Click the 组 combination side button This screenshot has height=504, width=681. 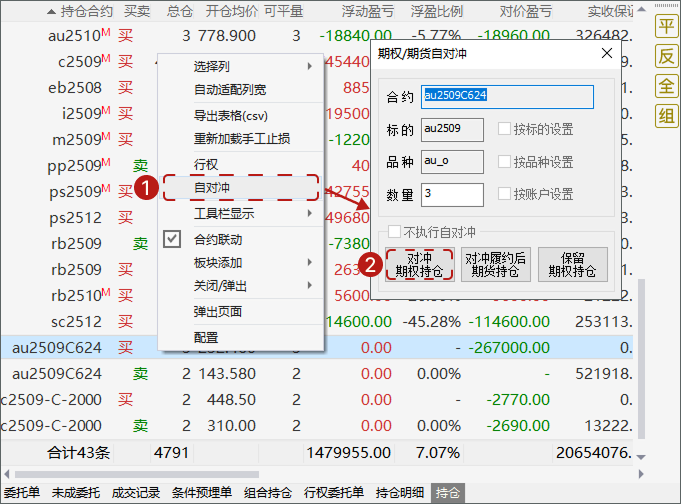(x=666, y=116)
